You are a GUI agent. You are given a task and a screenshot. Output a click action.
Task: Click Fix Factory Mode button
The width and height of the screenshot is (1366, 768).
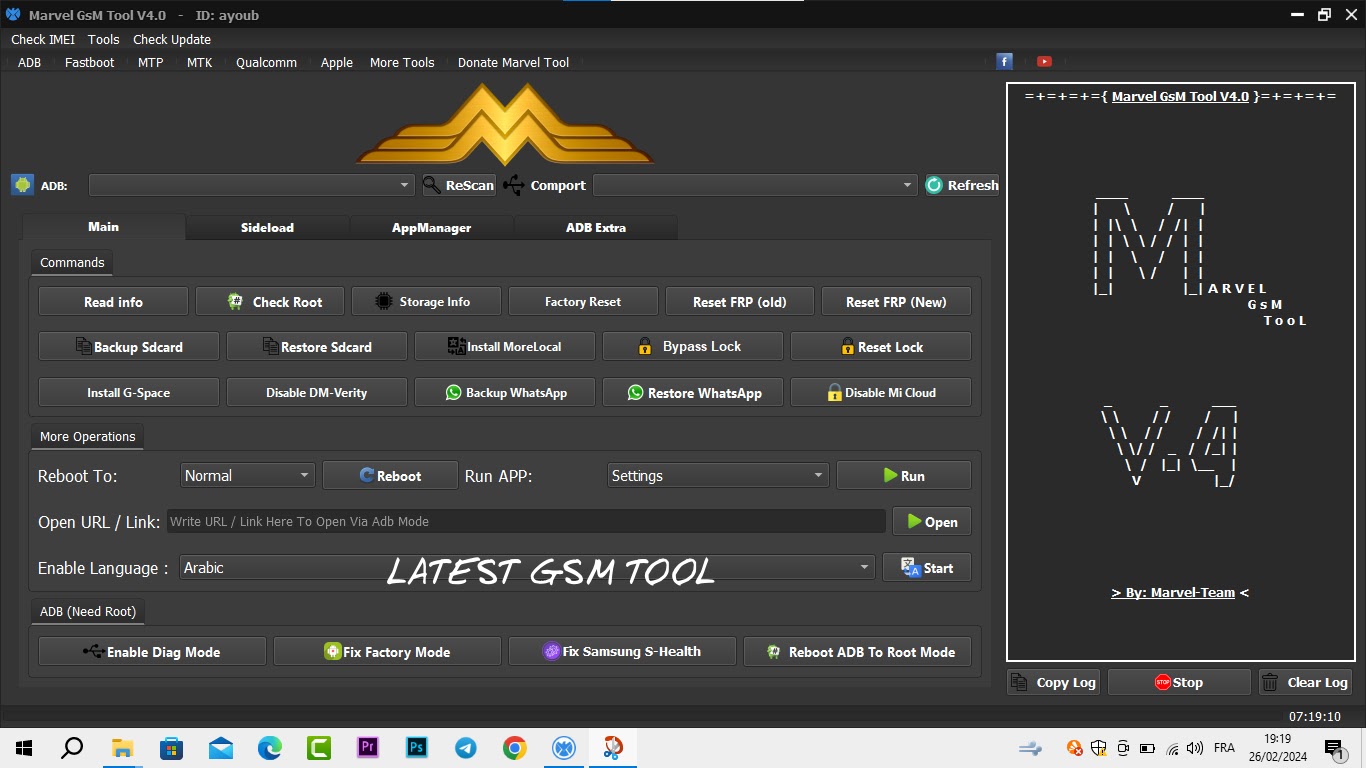pos(387,652)
